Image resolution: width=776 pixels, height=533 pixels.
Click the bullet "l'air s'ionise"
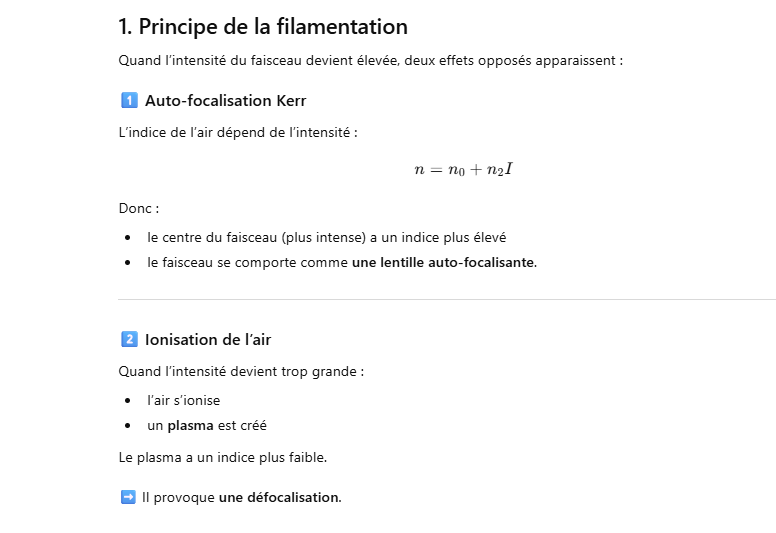tap(183, 400)
